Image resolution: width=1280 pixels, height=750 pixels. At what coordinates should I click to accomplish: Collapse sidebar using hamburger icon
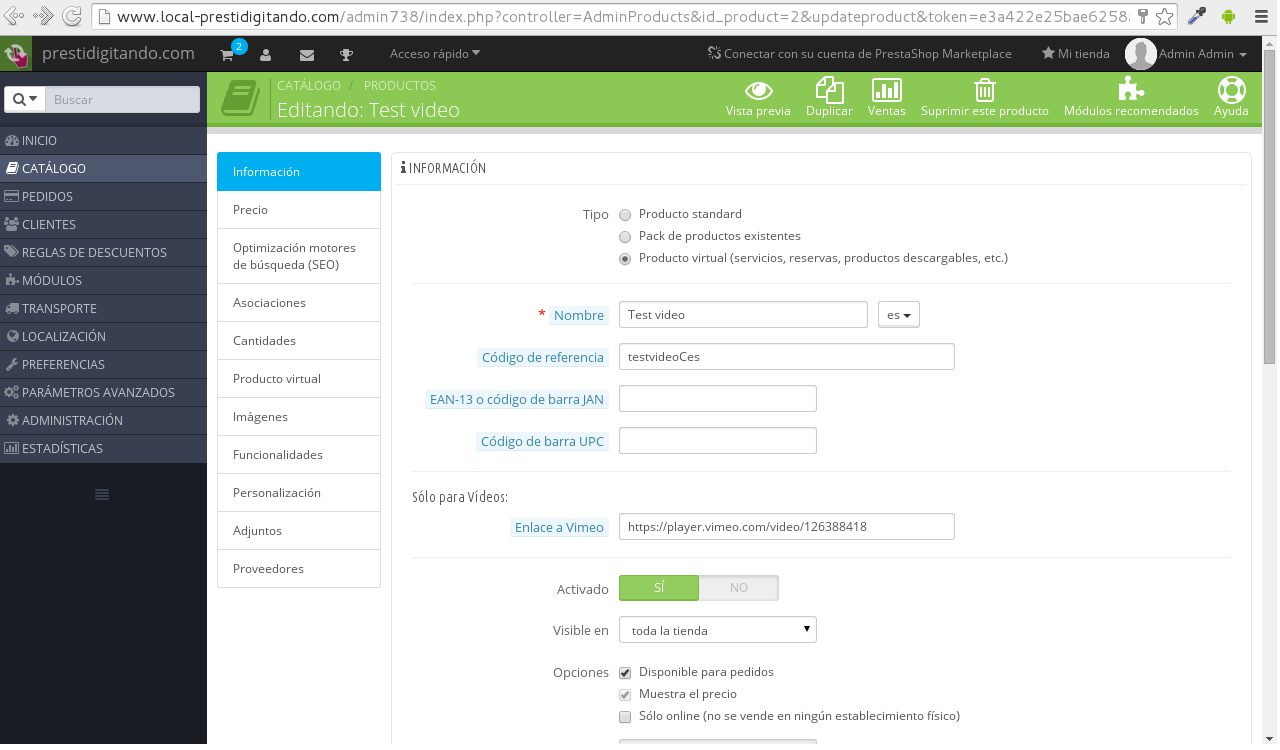point(102,494)
